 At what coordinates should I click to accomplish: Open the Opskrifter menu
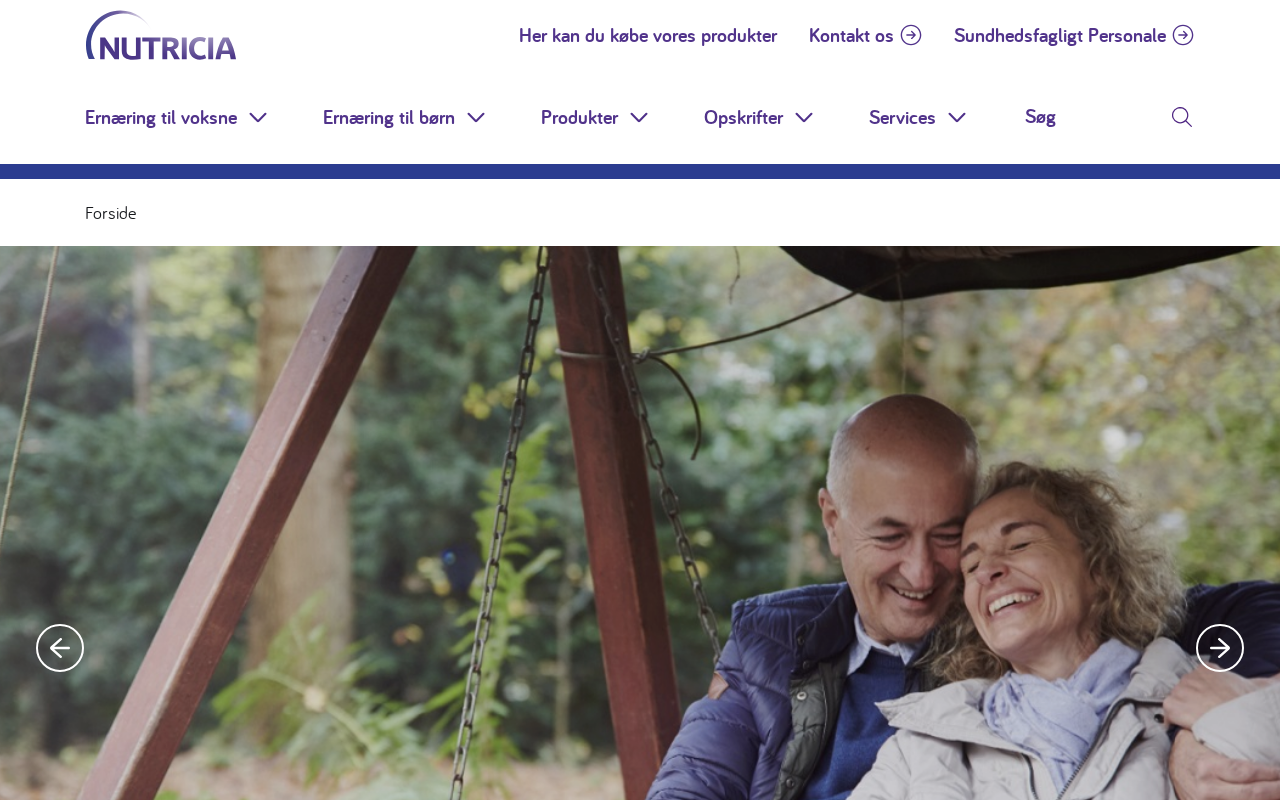743,117
